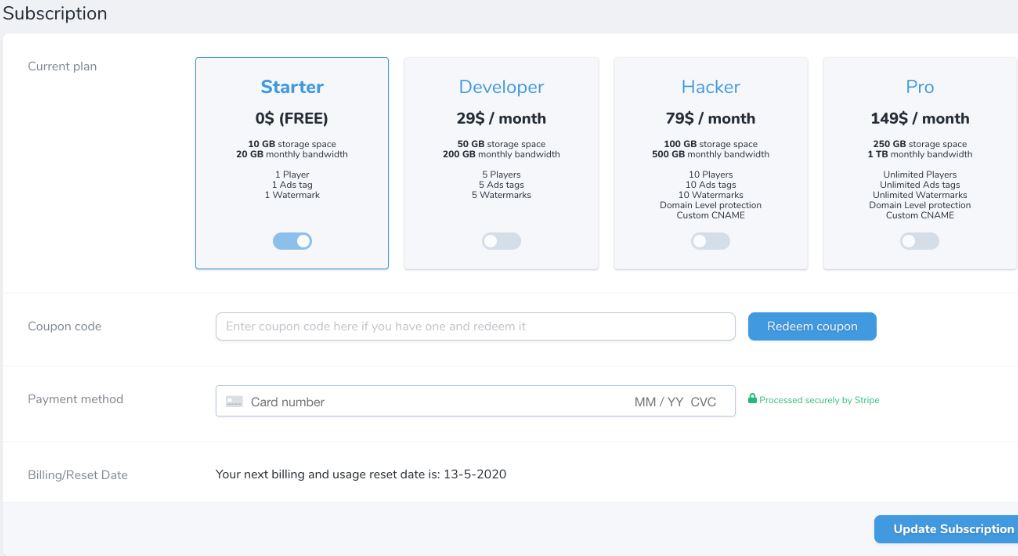Viewport: 1018px width, 556px height.
Task: Click 'Domain Level protection' in Pro card
Action: [920, 205]
